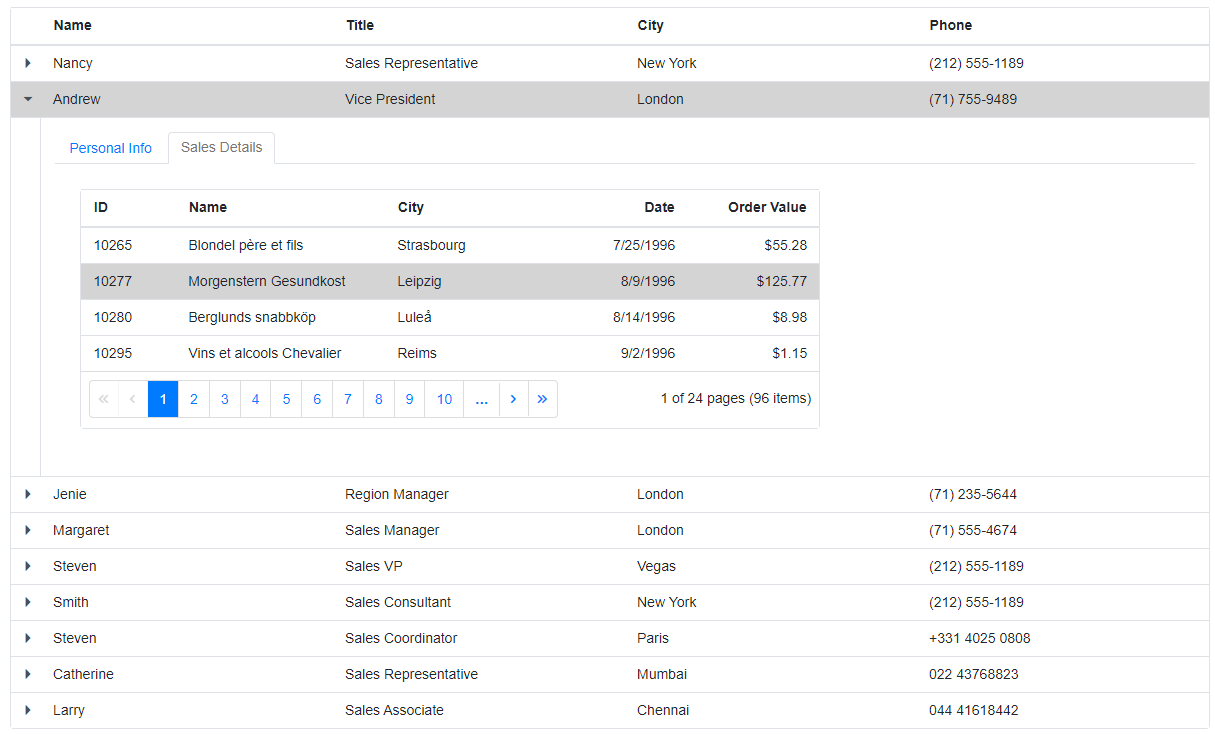Click the first page pager arrow

[103, 399]
